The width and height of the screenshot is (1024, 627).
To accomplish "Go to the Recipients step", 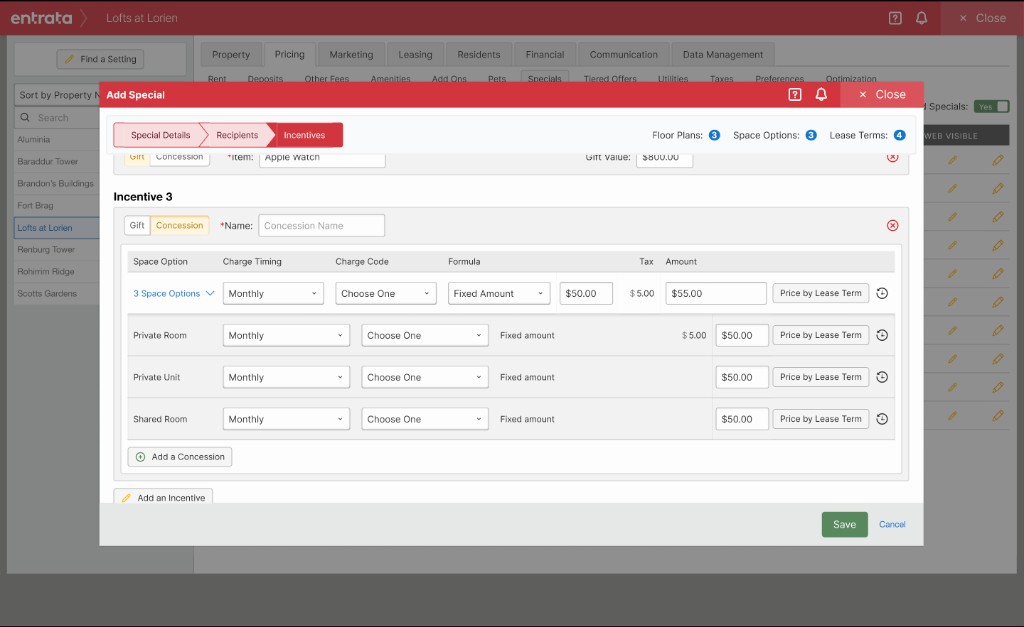I will (x=237, y=135).
